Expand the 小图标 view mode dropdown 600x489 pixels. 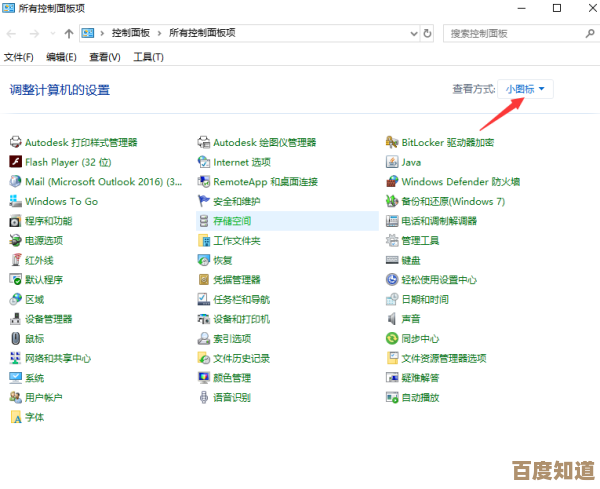[x=526, y=89]
